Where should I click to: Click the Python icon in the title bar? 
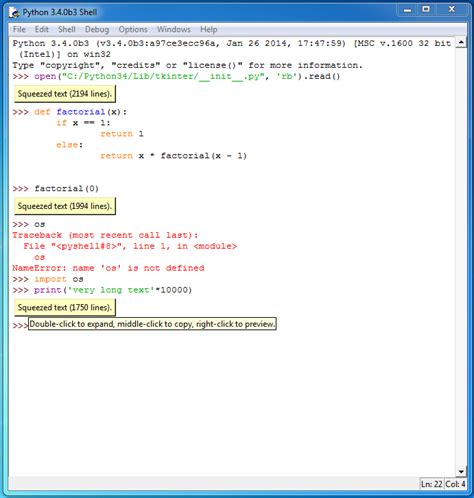(x=14, y=13)
